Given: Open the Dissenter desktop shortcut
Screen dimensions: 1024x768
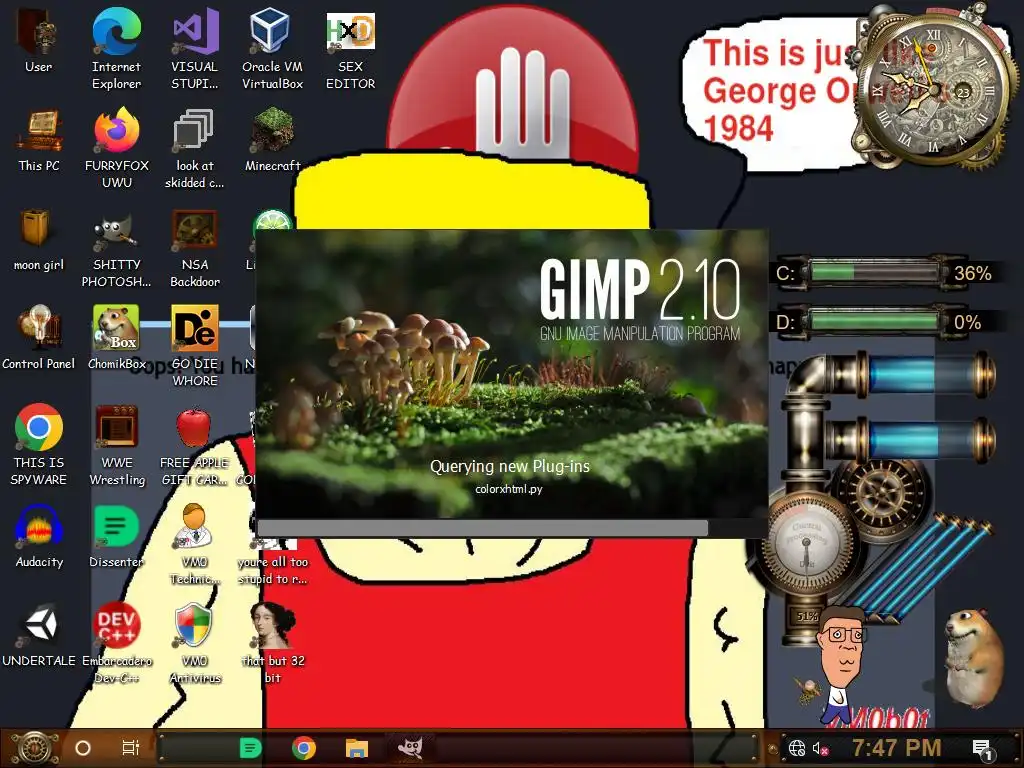Looking at the screenshot, I should click(116, 536).
